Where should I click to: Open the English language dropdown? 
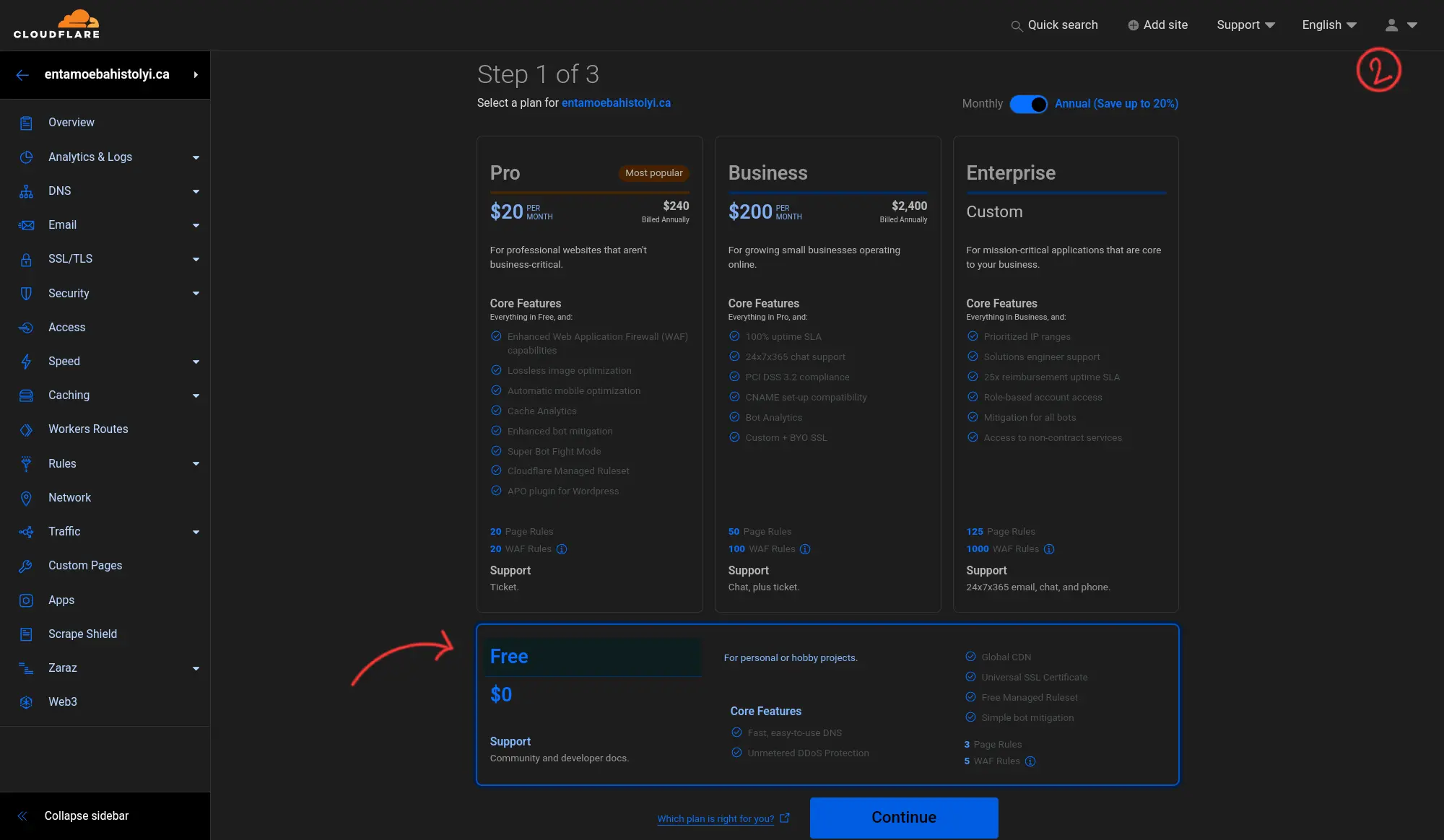pyautogui.click(x=1329, y=25)
